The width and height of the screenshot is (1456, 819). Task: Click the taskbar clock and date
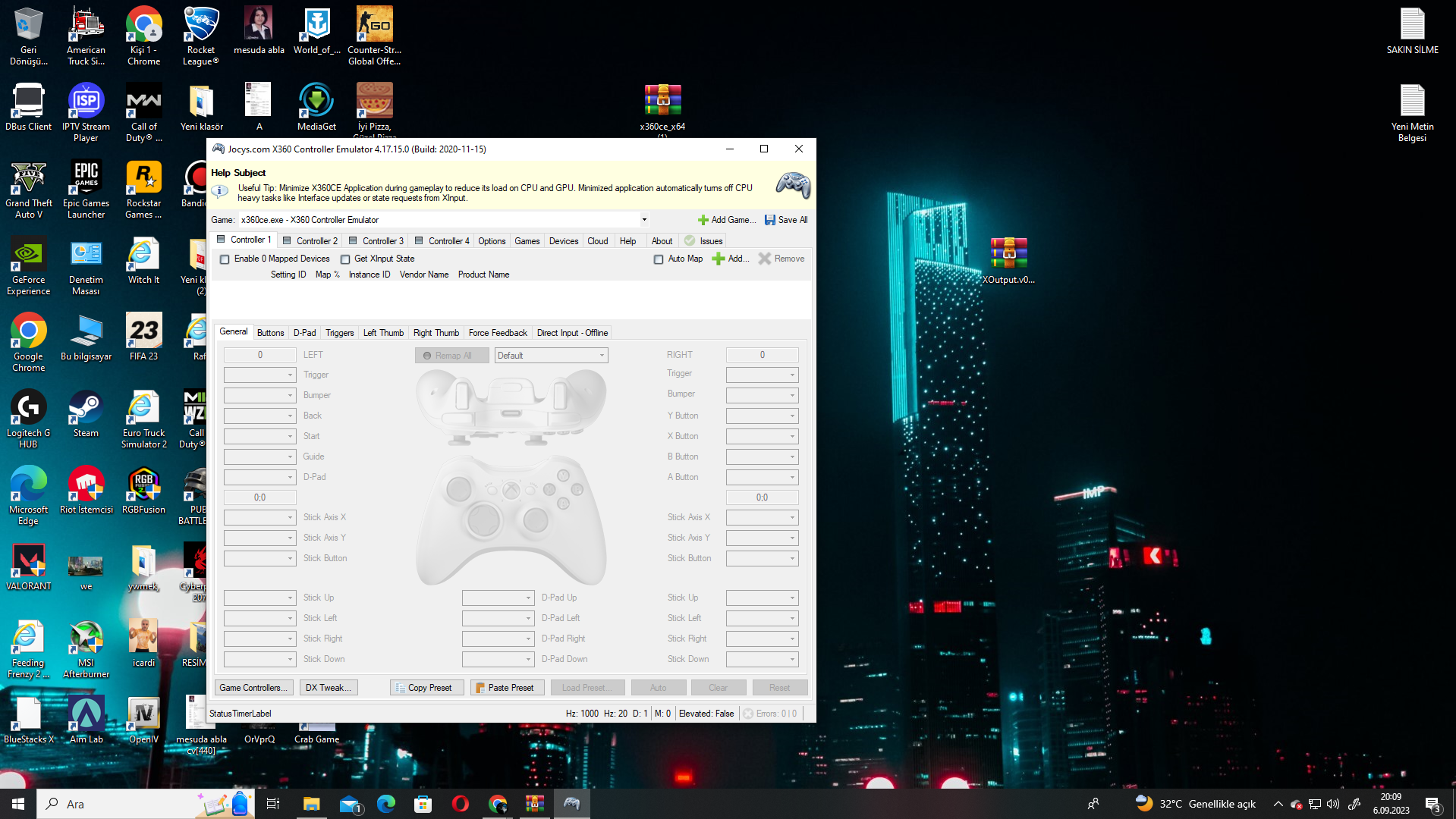tap(1391, 804)
